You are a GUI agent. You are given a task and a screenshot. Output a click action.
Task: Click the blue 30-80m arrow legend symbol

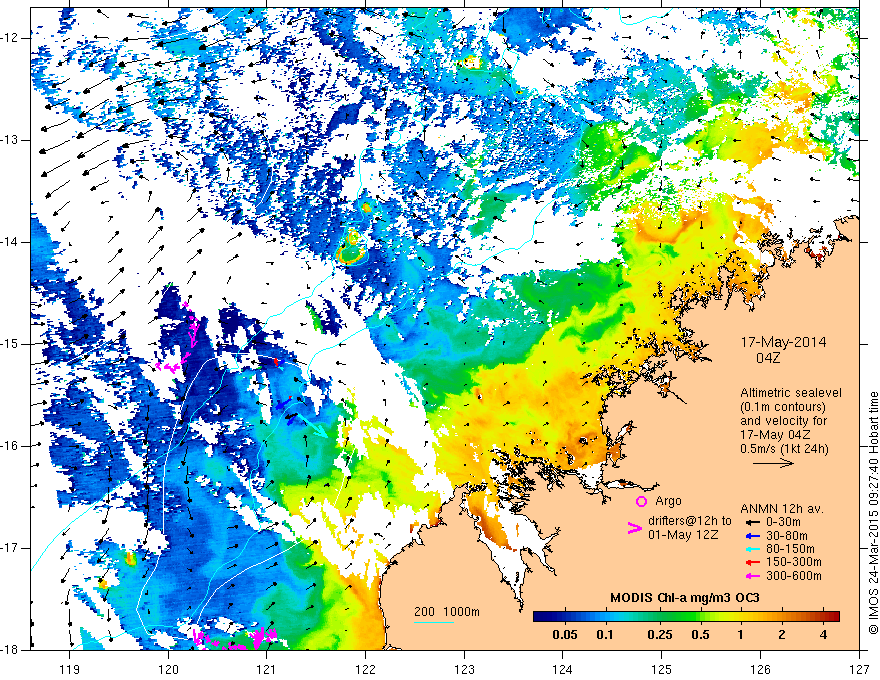752,536
